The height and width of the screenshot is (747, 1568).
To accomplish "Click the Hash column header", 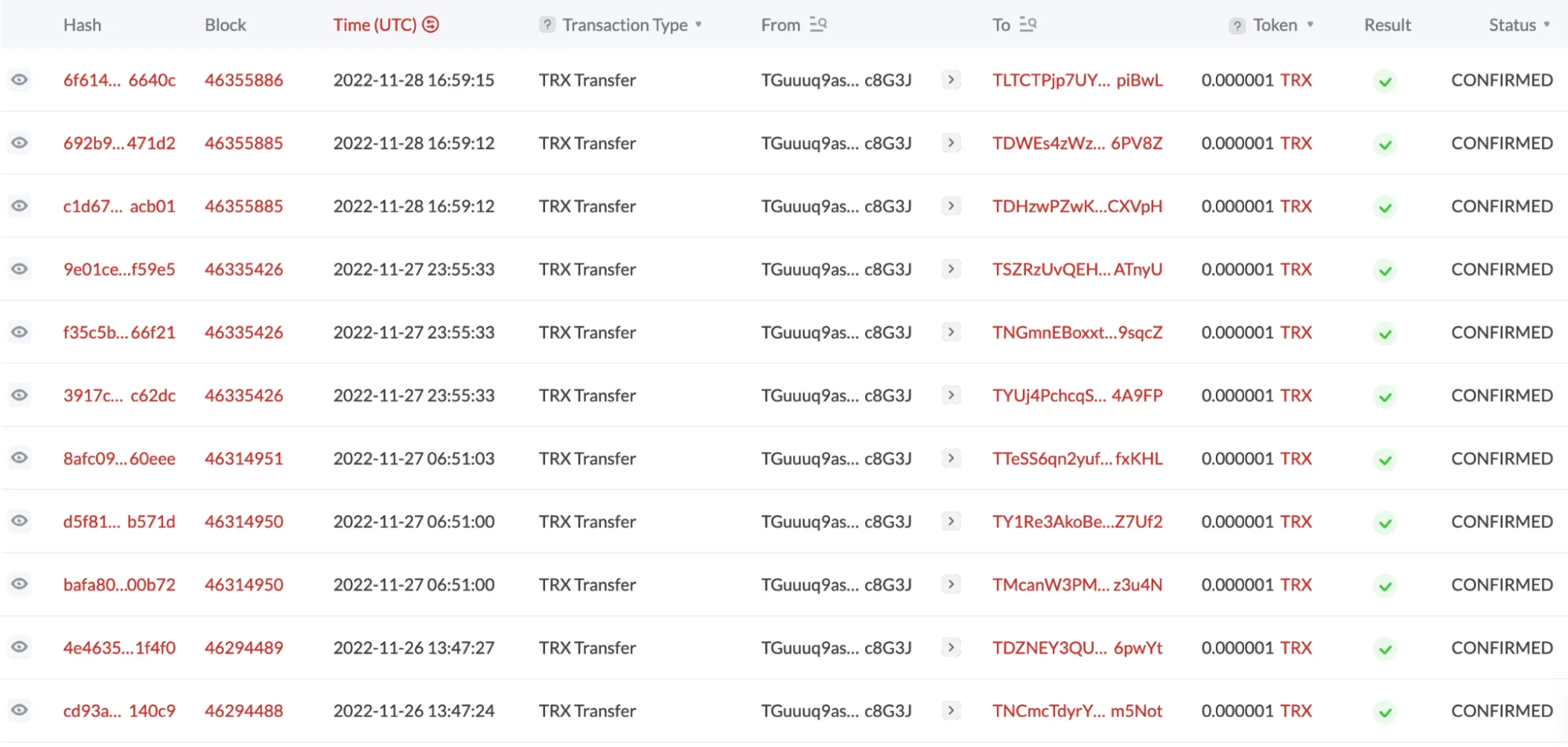I will (x=82, y=25).
